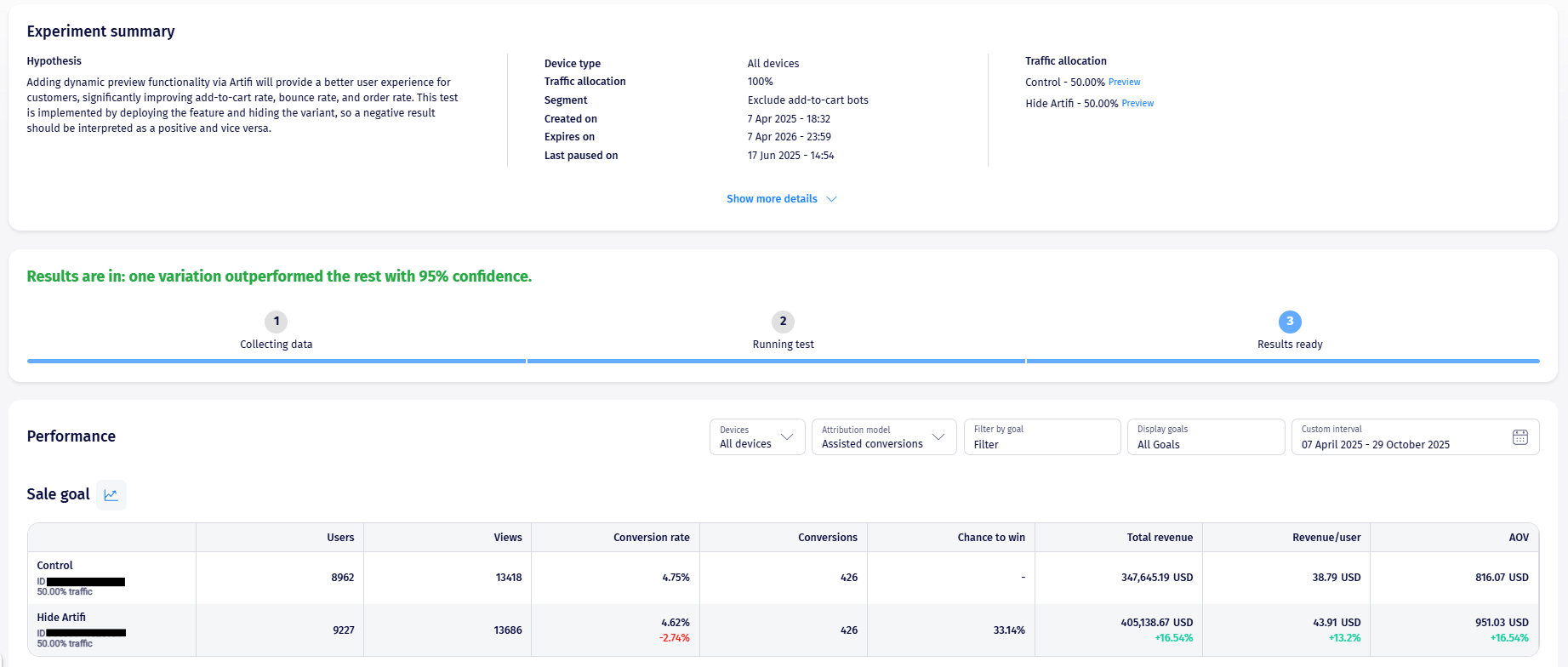
Task: Open the Display goals selector
Action: click(x=1206, y=437)
